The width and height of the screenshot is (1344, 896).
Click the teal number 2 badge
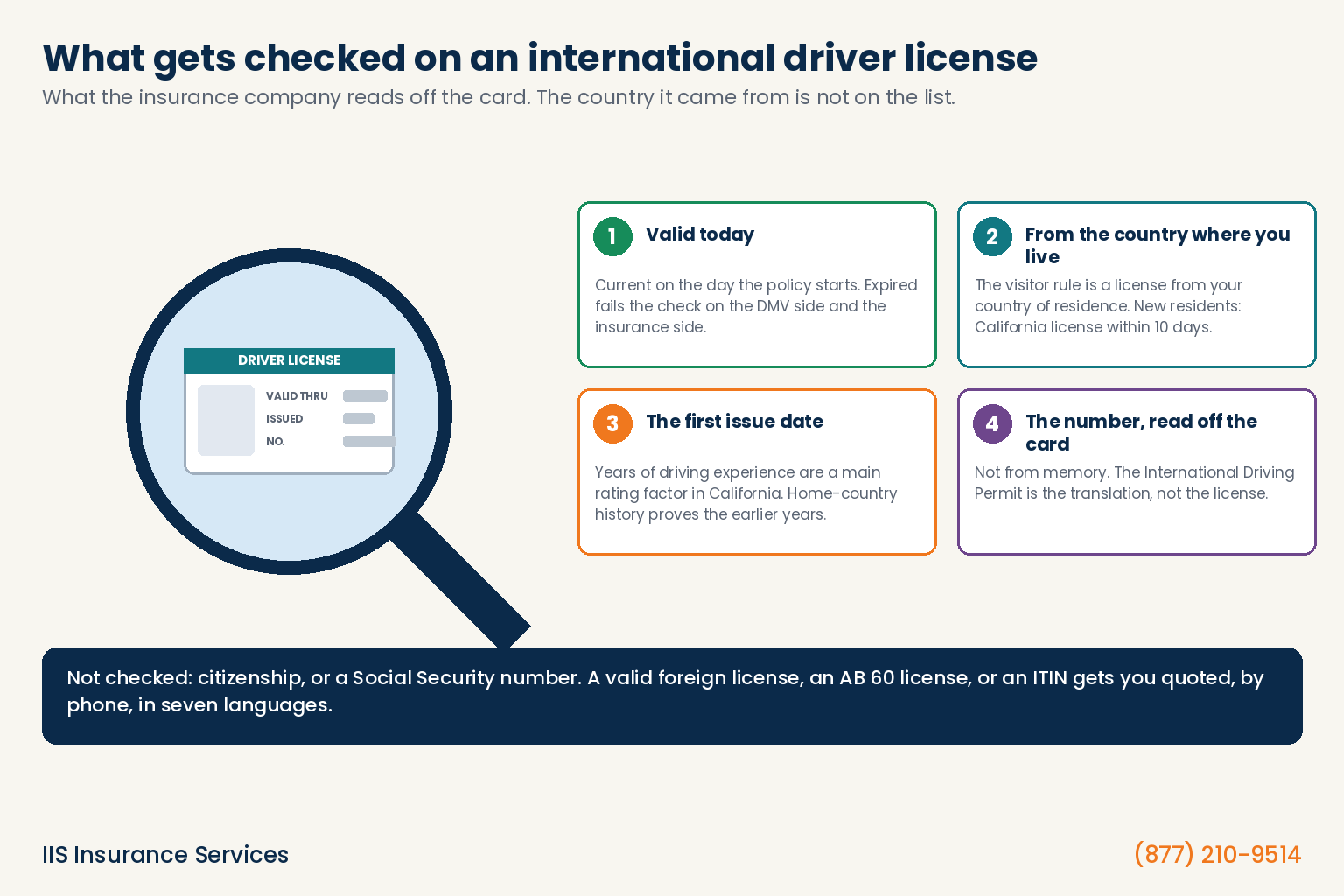[992, 236]
